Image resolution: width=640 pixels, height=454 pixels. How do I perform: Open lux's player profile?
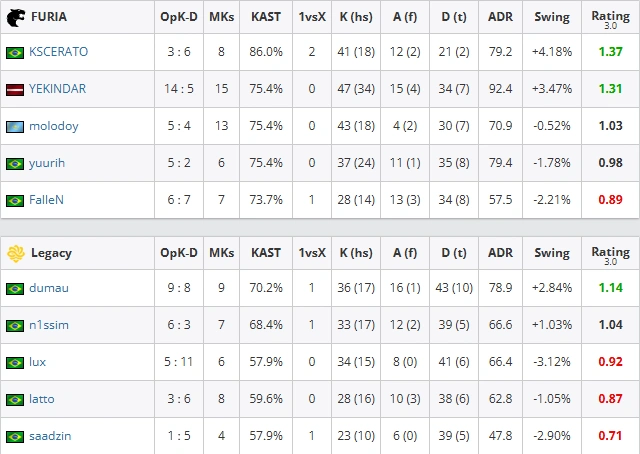point(38,362)
